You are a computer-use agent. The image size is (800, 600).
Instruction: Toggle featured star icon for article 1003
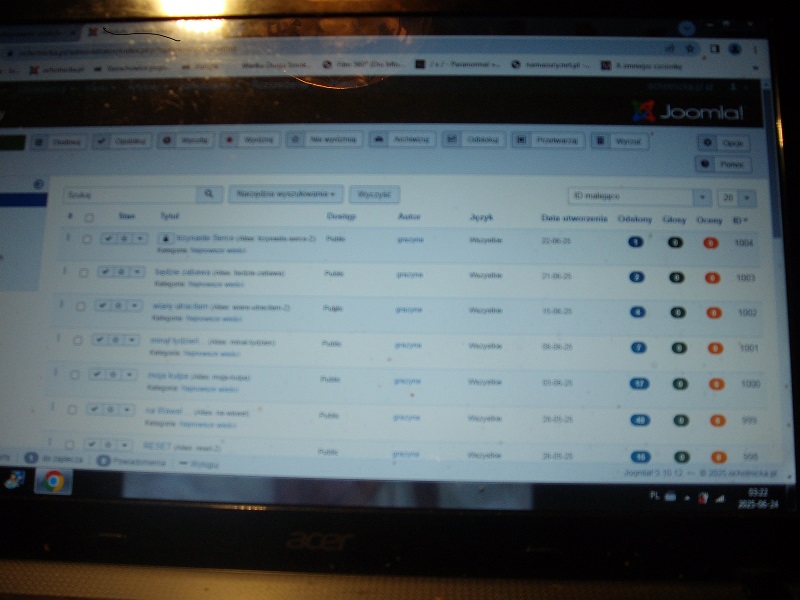click(x=121, y=273)
